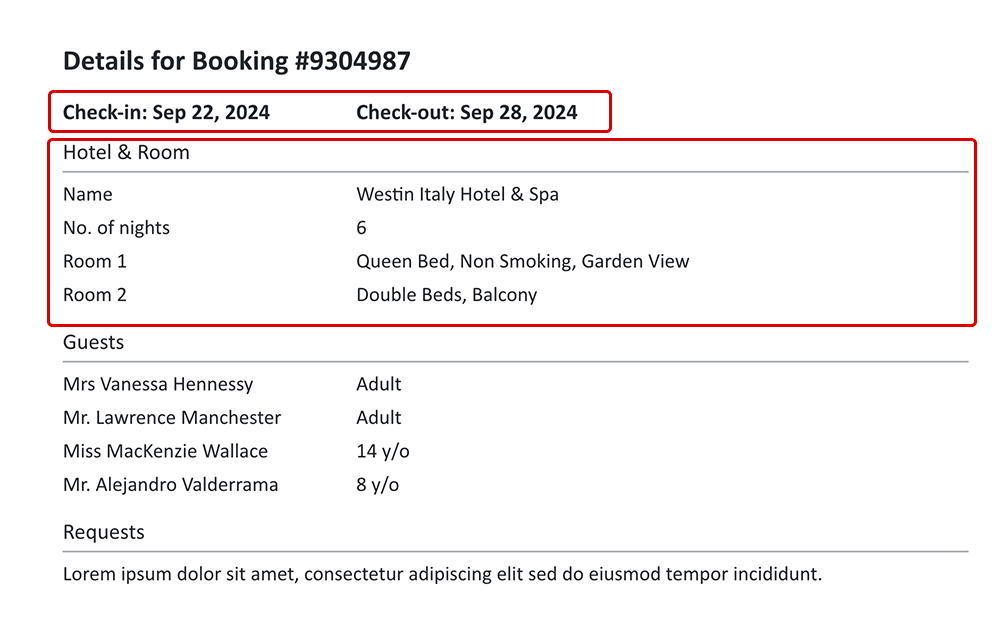The width and height of the screenshot is (1000, 634).
Task: Click the Room 2 label
Action: coord(94,295)
